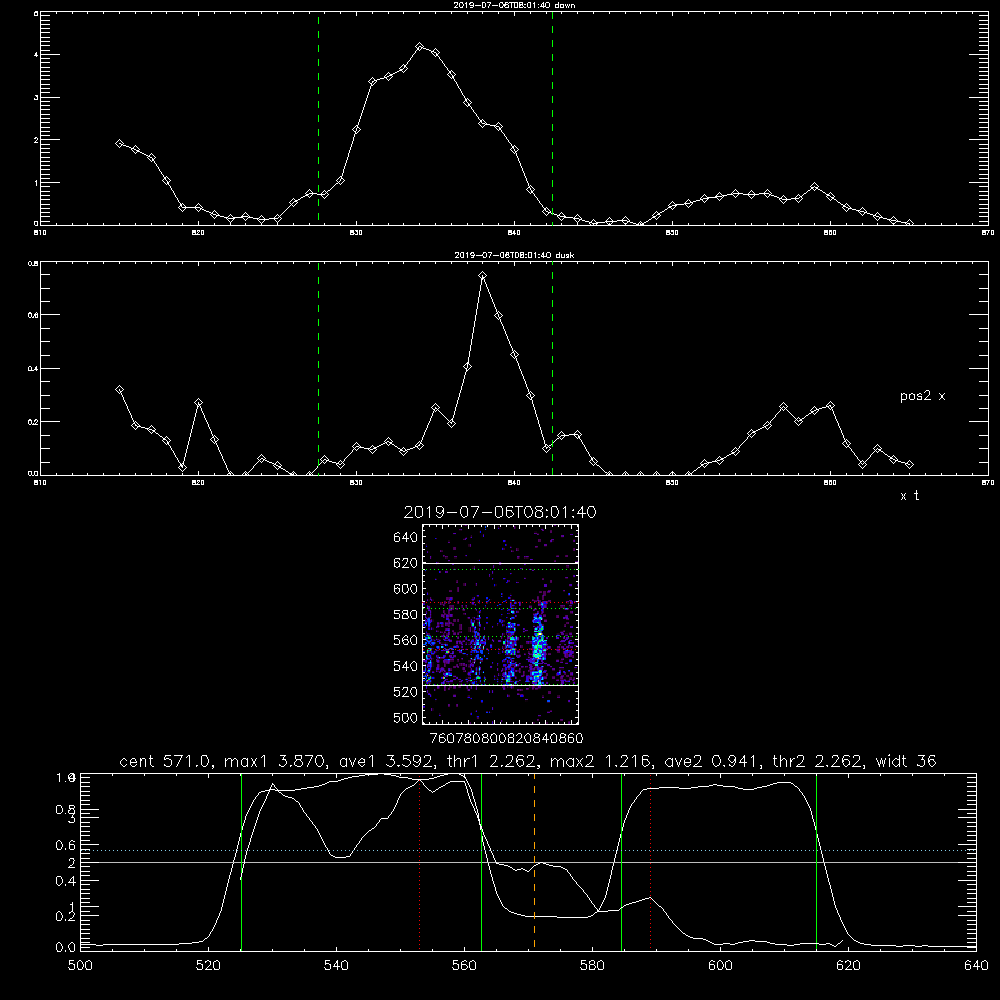The height and width of the screenshot is (1000, 1000).
Task: Click upper white line in spectrogram near 620
Action: pos(500,564)
